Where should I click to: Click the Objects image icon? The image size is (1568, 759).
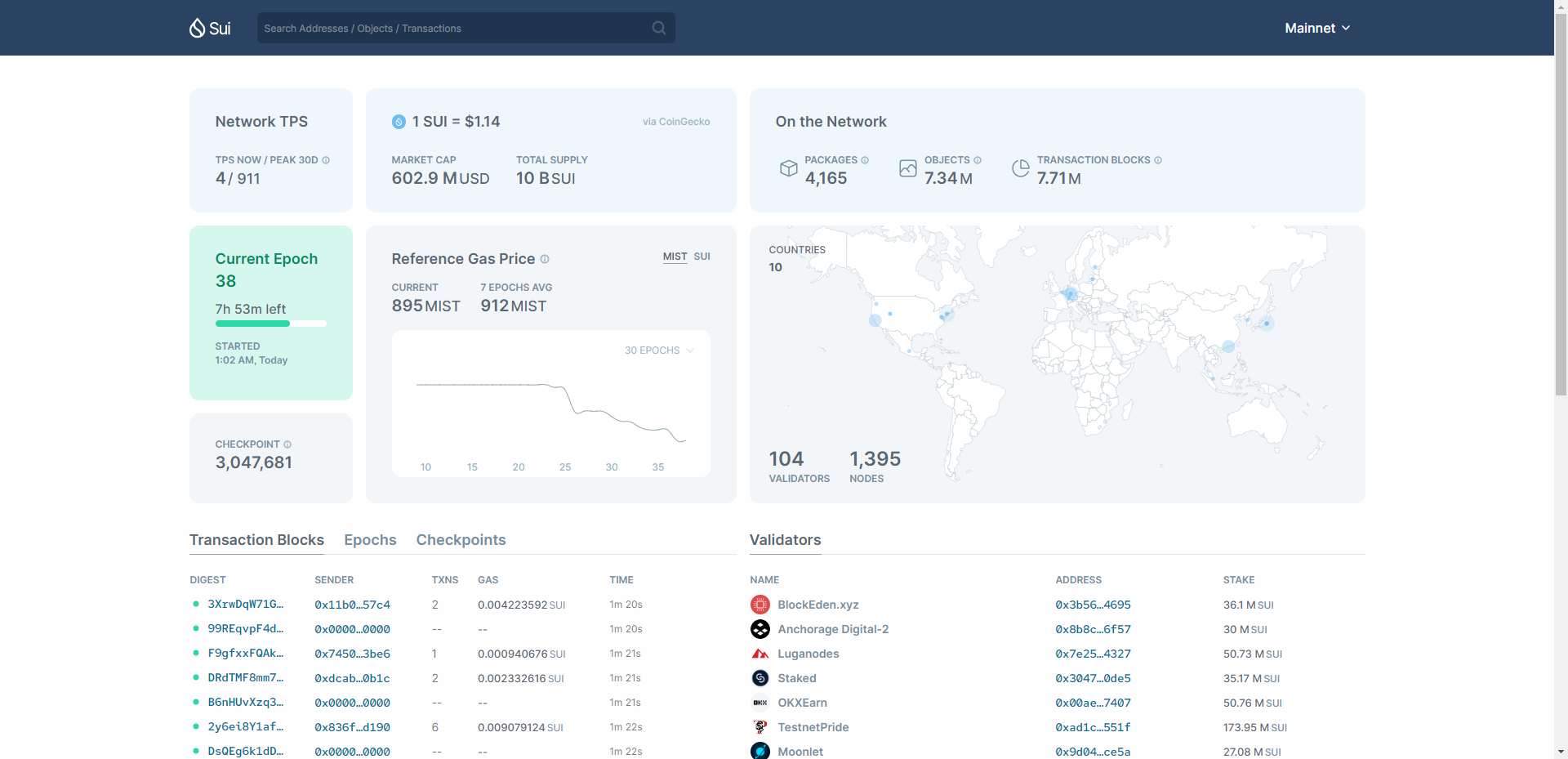tap(907, 168)
